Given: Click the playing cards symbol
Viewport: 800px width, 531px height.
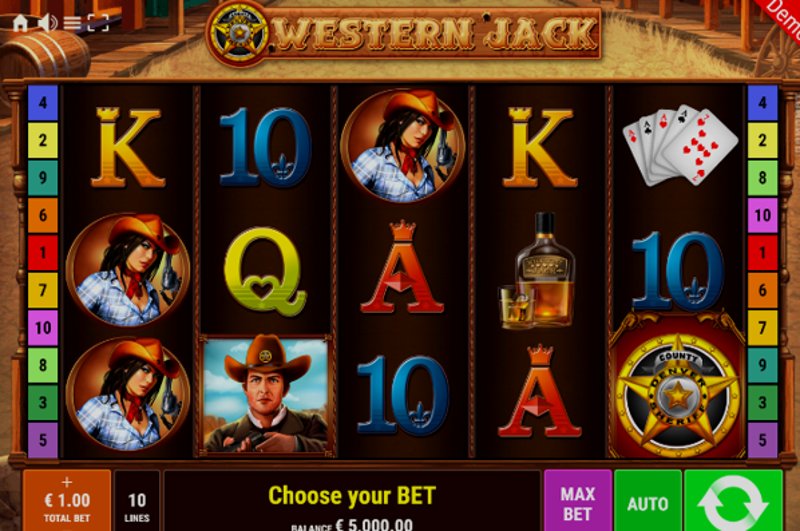Looking at the screenshot, I should coord(680,145).
